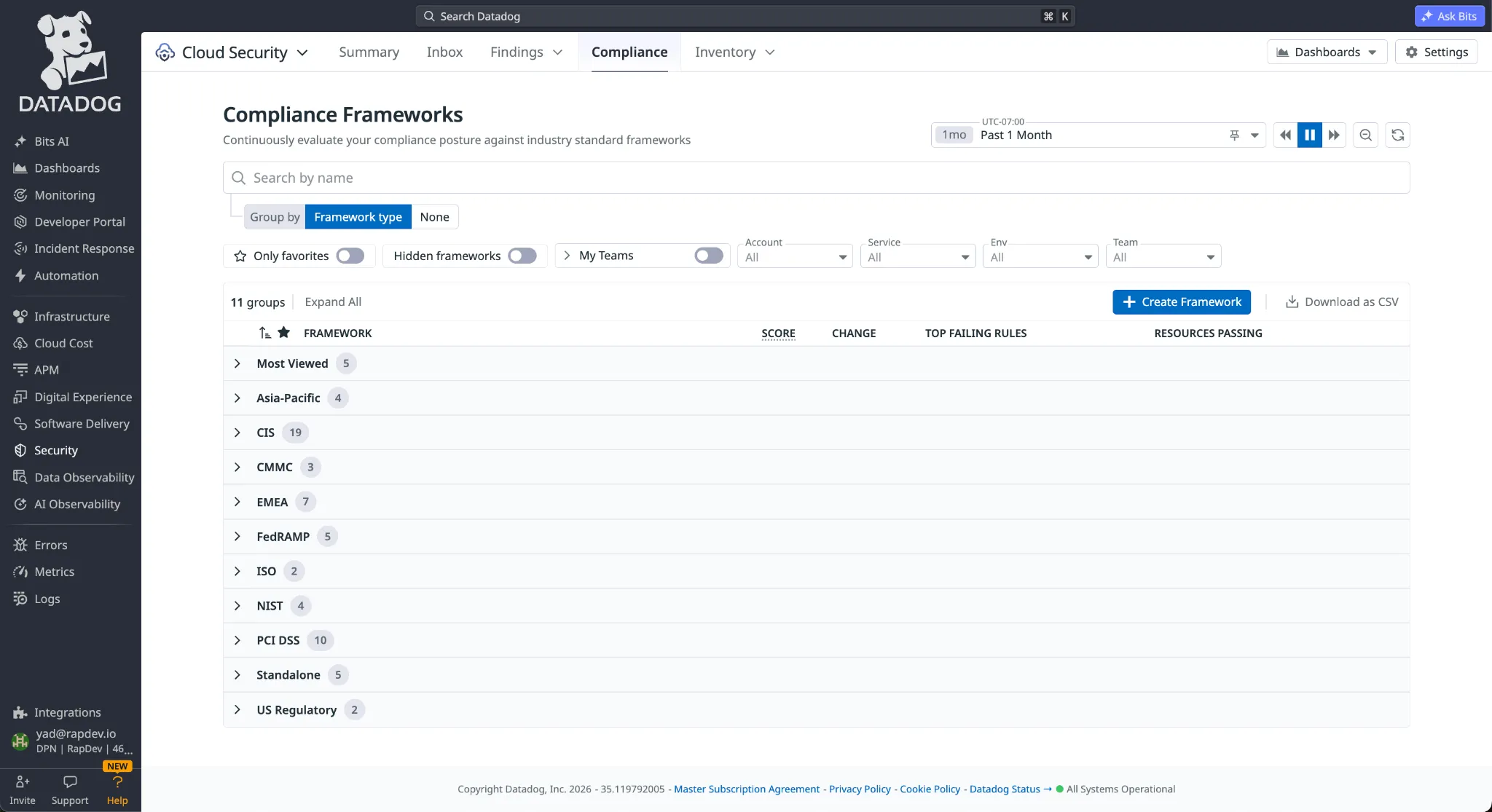Expand the FedRAMP group
The width and height of the screenshot is (1492, 812).
pos(237,537)
